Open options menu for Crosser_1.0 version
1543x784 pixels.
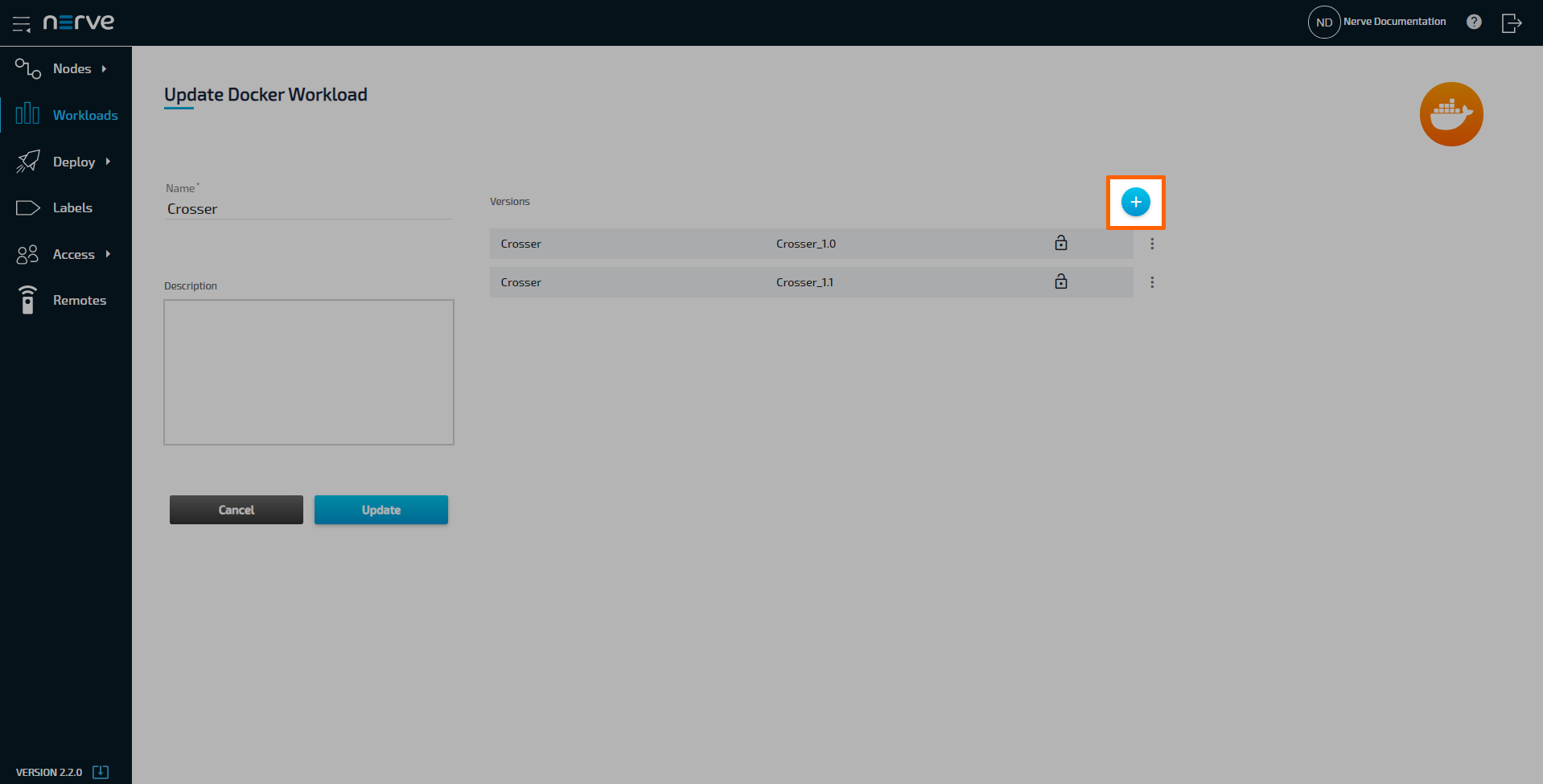(1152, 243)
